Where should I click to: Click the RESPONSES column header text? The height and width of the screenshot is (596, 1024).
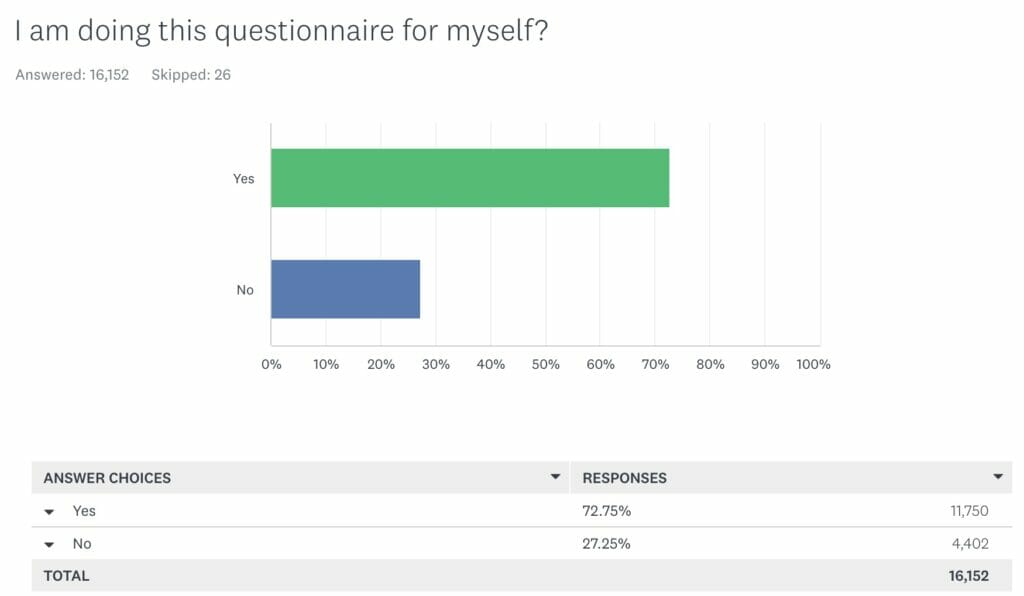[x=624, y=478]
